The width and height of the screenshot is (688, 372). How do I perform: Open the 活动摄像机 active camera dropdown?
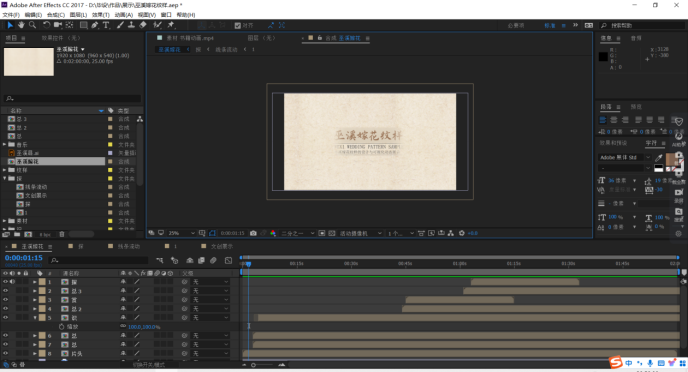(x=360, y=233)
